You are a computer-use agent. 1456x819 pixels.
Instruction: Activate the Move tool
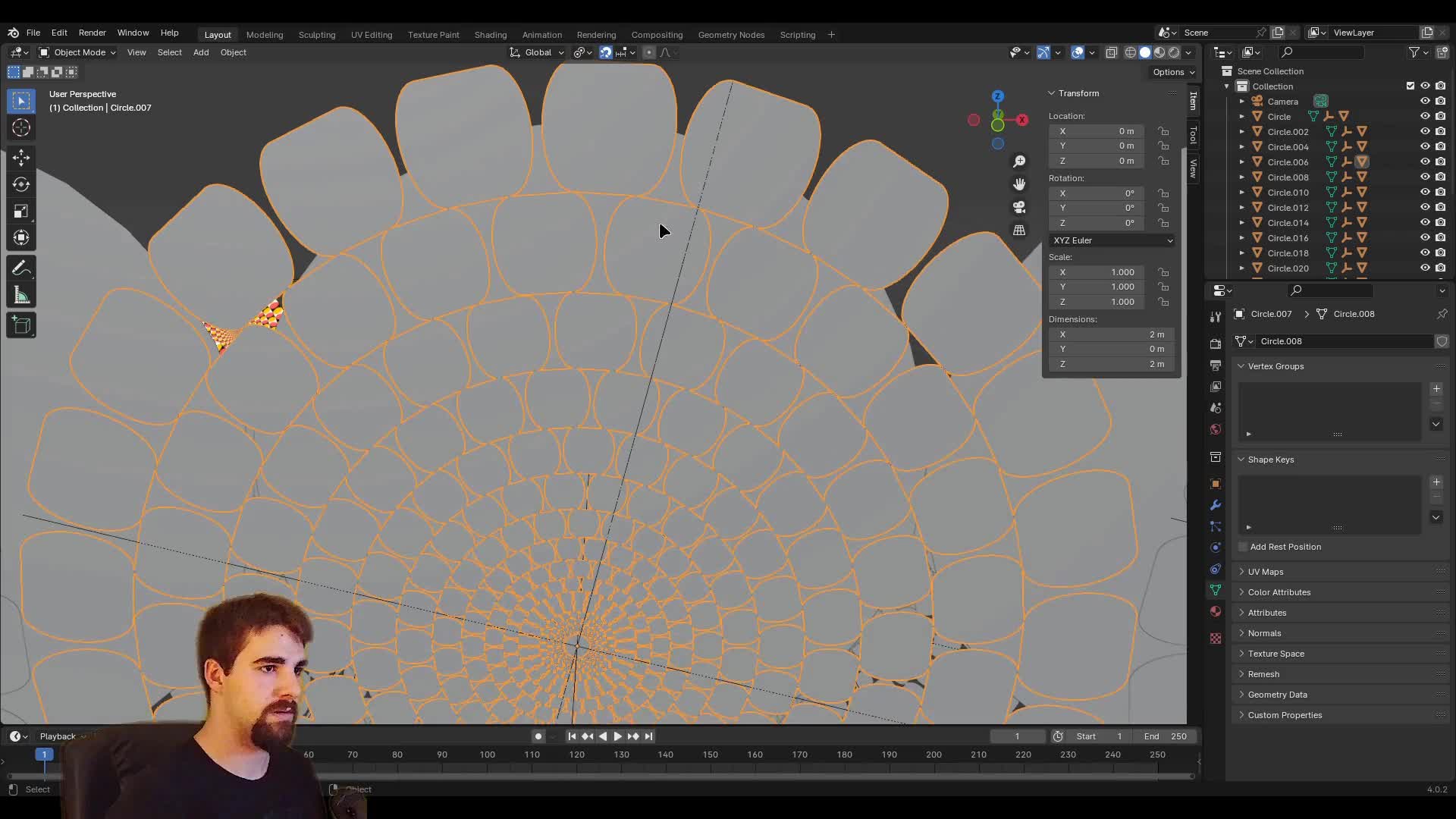pyautogui.click(x=21, y=158)
